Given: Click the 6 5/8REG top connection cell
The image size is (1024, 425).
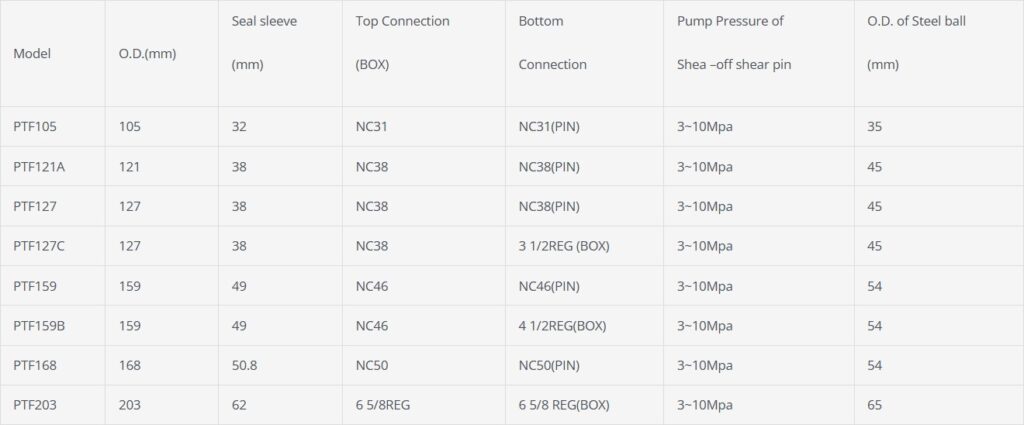Looking at the screenshot, I should (384, 405).
